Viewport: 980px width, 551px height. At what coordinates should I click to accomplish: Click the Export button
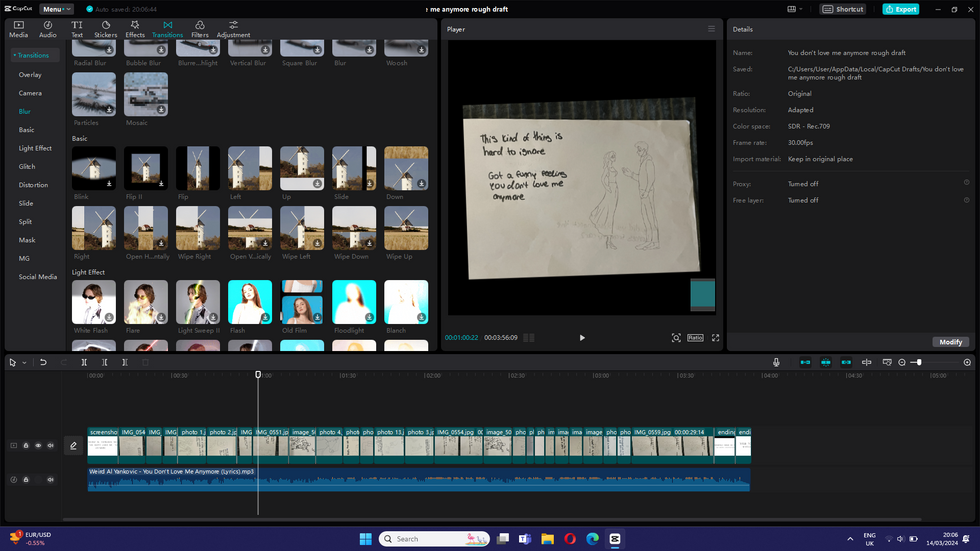coord(901,9)
